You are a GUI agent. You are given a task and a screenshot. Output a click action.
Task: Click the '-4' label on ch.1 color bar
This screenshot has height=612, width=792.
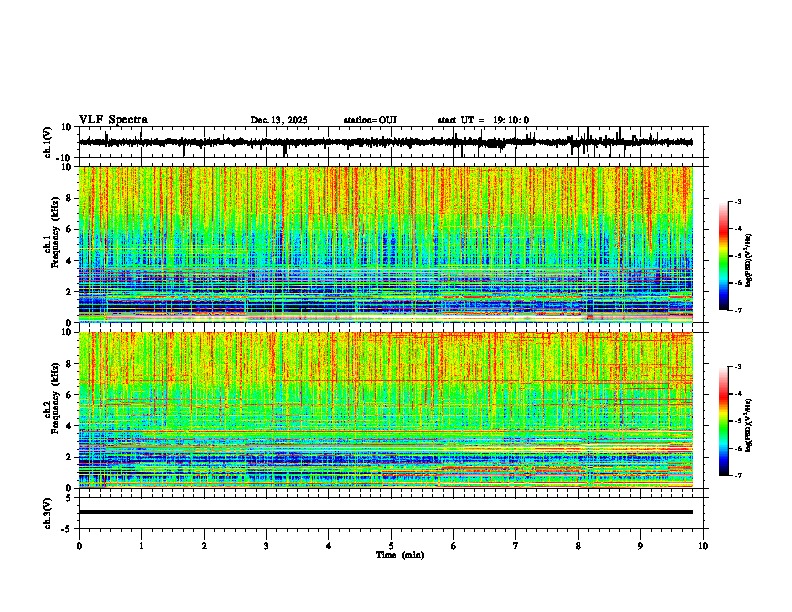(x=738, y=229)
